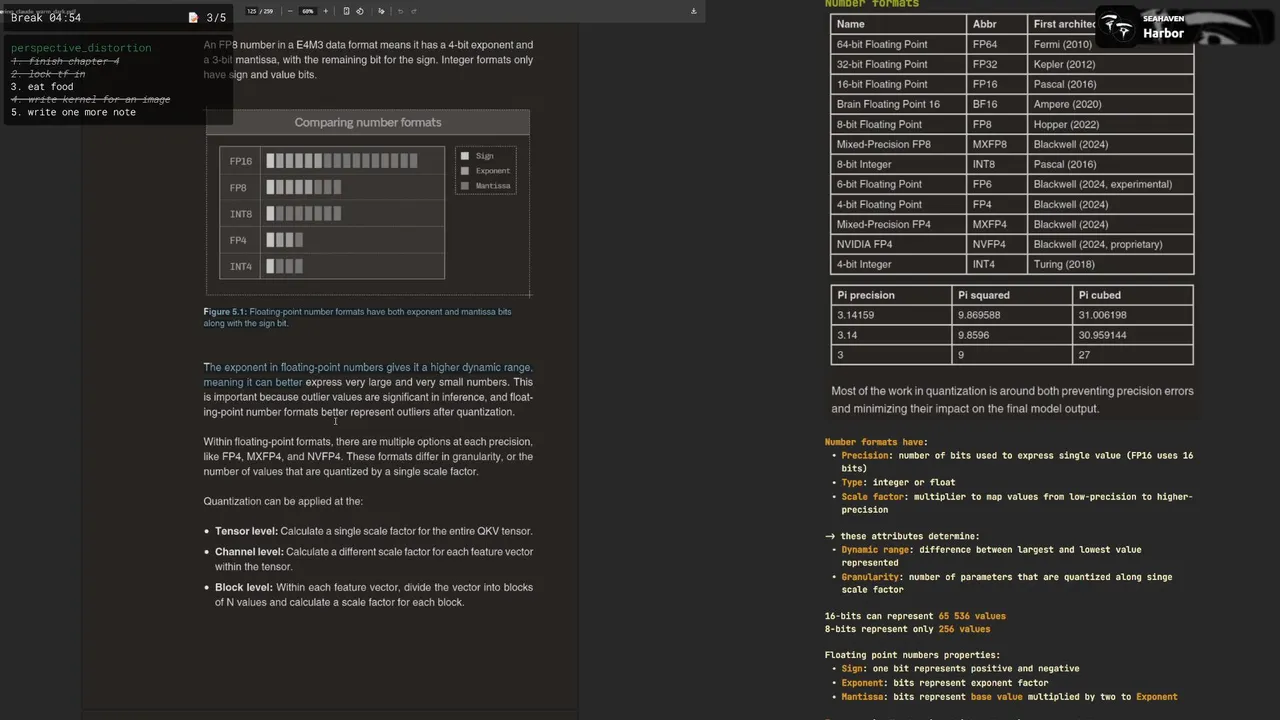
Task: Click the Mantissa legend entry
Action: [x=485, y=186]
